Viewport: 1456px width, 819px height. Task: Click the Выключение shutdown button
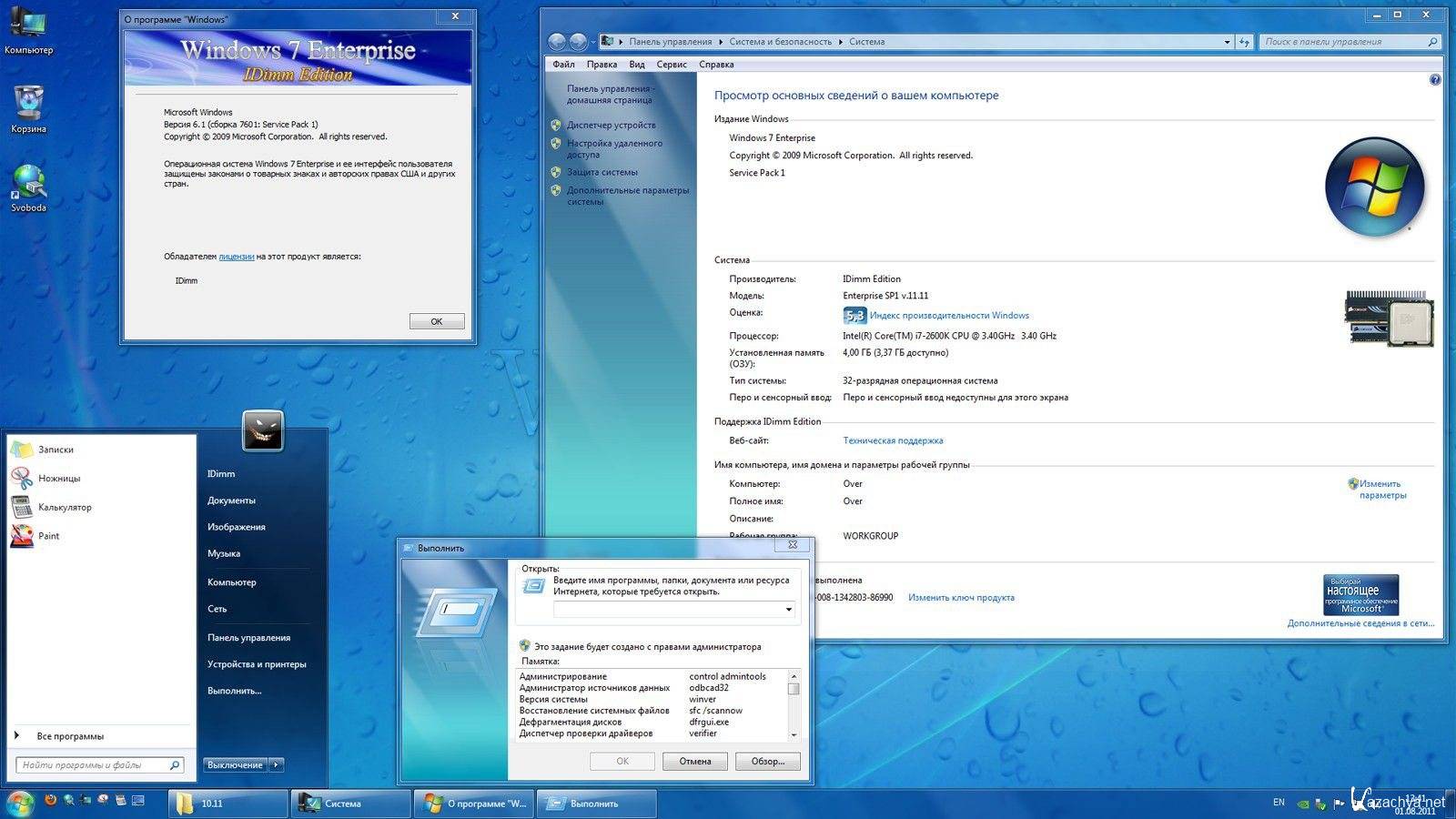235,765
